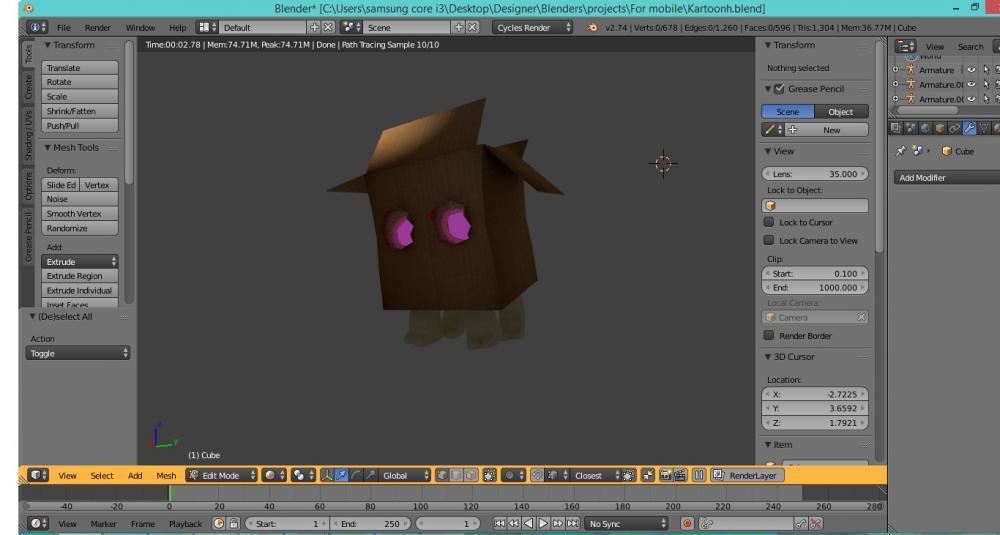Screen dimensions: 1000x535
Task: Open the No Sync dropdown in timeline
Action: tap(628, 523)
